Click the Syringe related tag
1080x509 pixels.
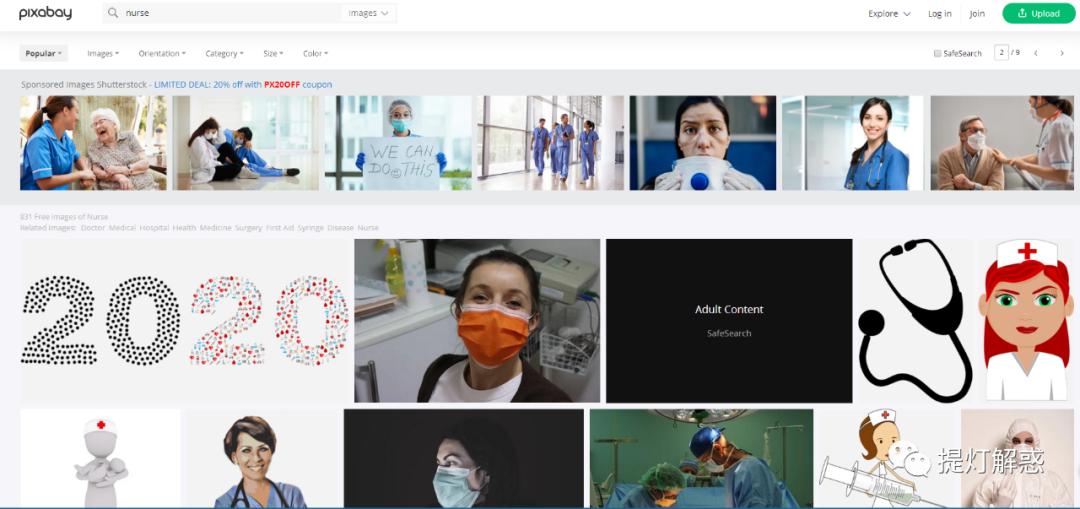tap(311, 228)
